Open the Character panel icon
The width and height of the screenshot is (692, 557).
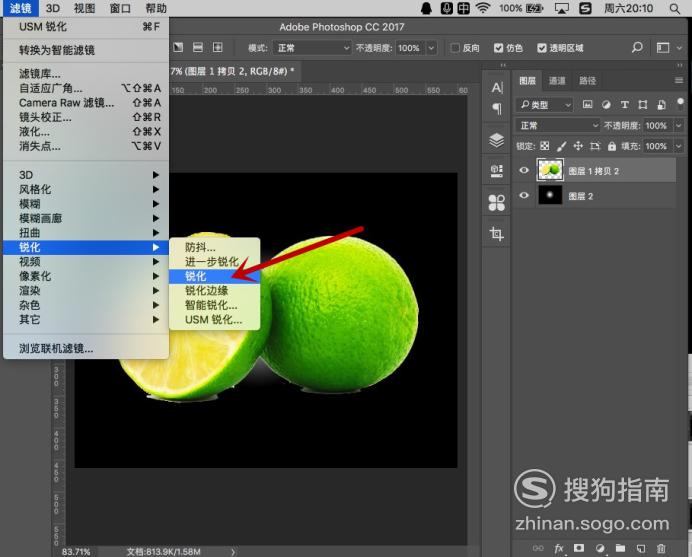[x=497, y=87]
